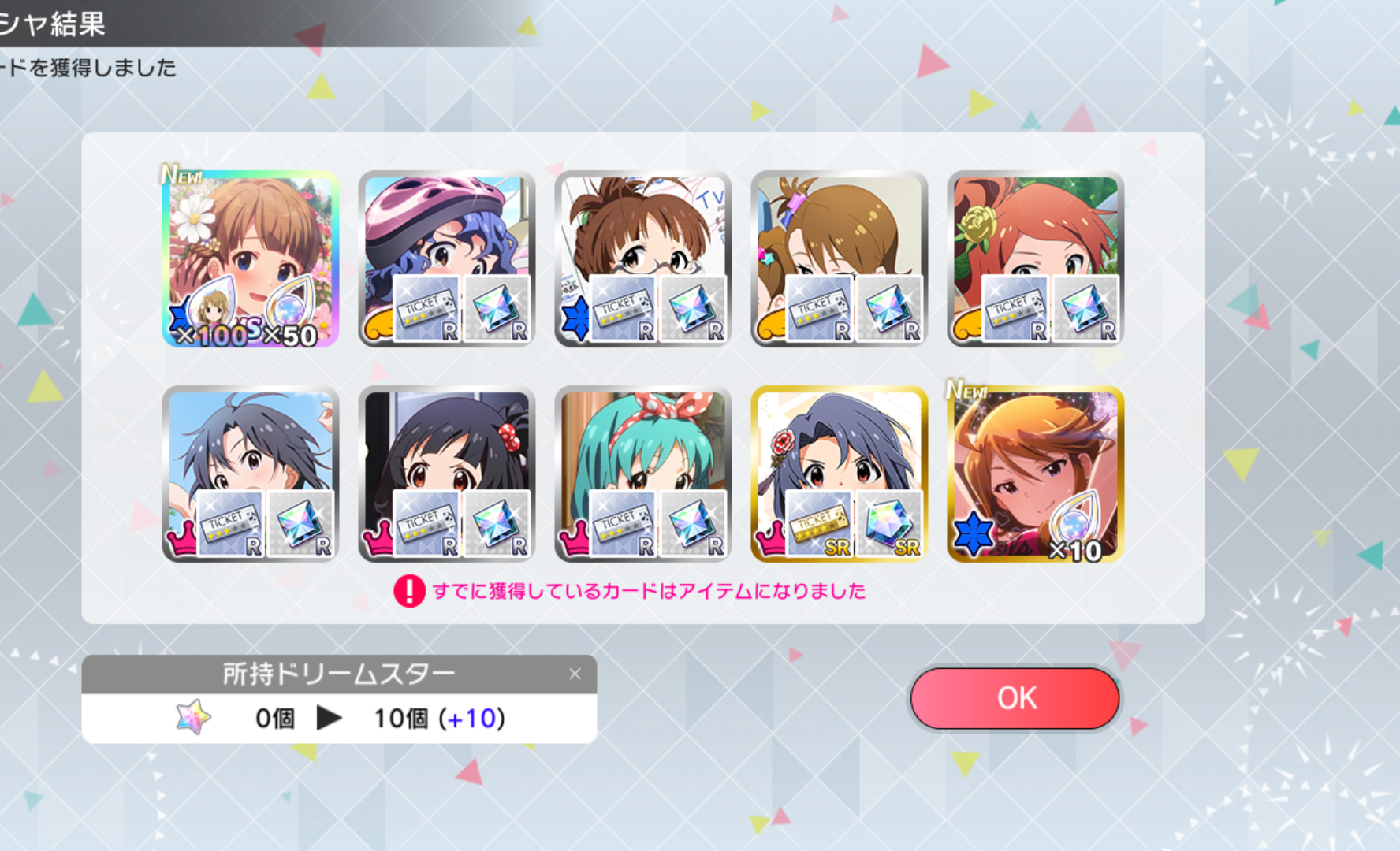Select the pink helmet girl card

point(447,259)
